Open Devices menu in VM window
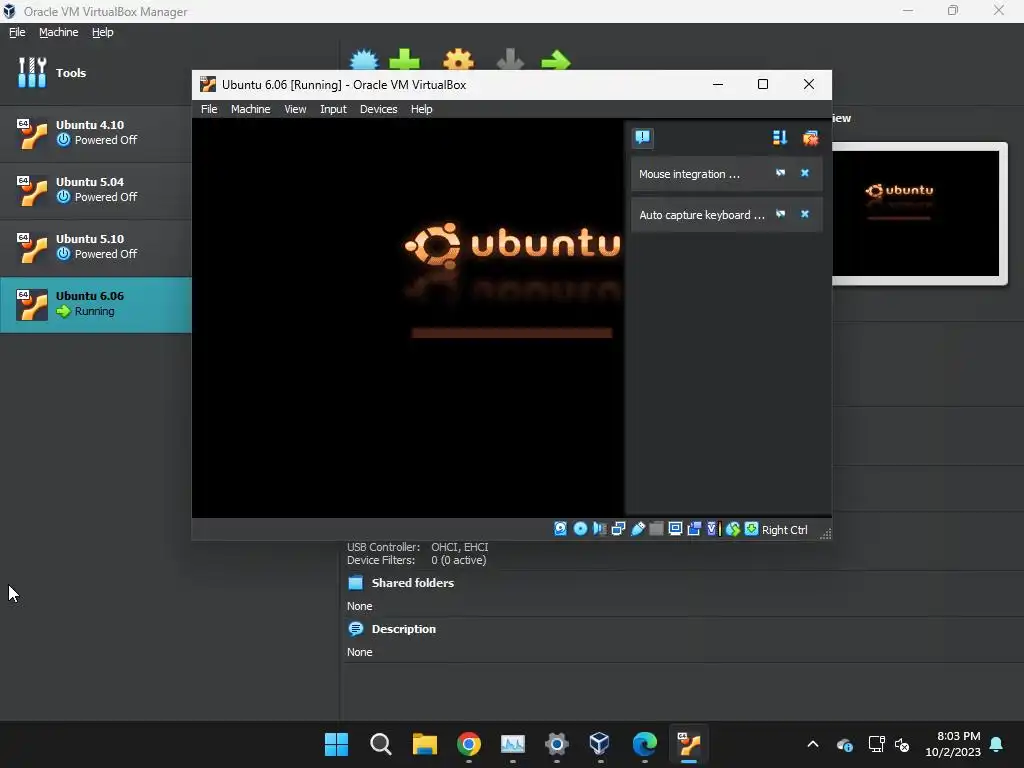The width and height of the screenshot is (1024, 768). pyautogui.click(x=378, y=109)
